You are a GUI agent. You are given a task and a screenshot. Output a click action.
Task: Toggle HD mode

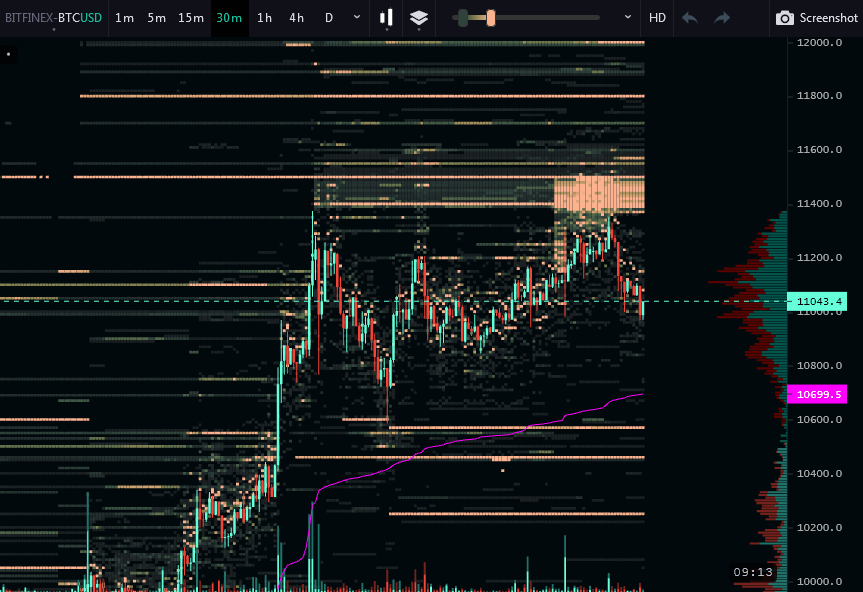pyautogui.click(x=657, y=18)
